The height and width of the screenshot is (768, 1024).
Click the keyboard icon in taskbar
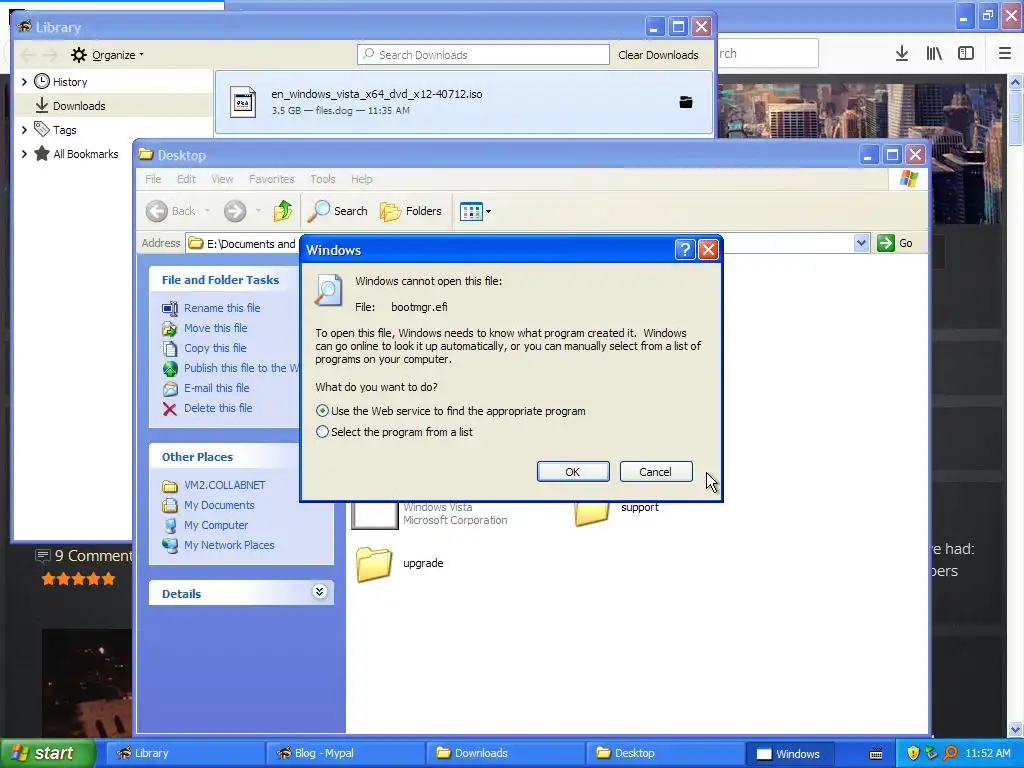[876, 754]
